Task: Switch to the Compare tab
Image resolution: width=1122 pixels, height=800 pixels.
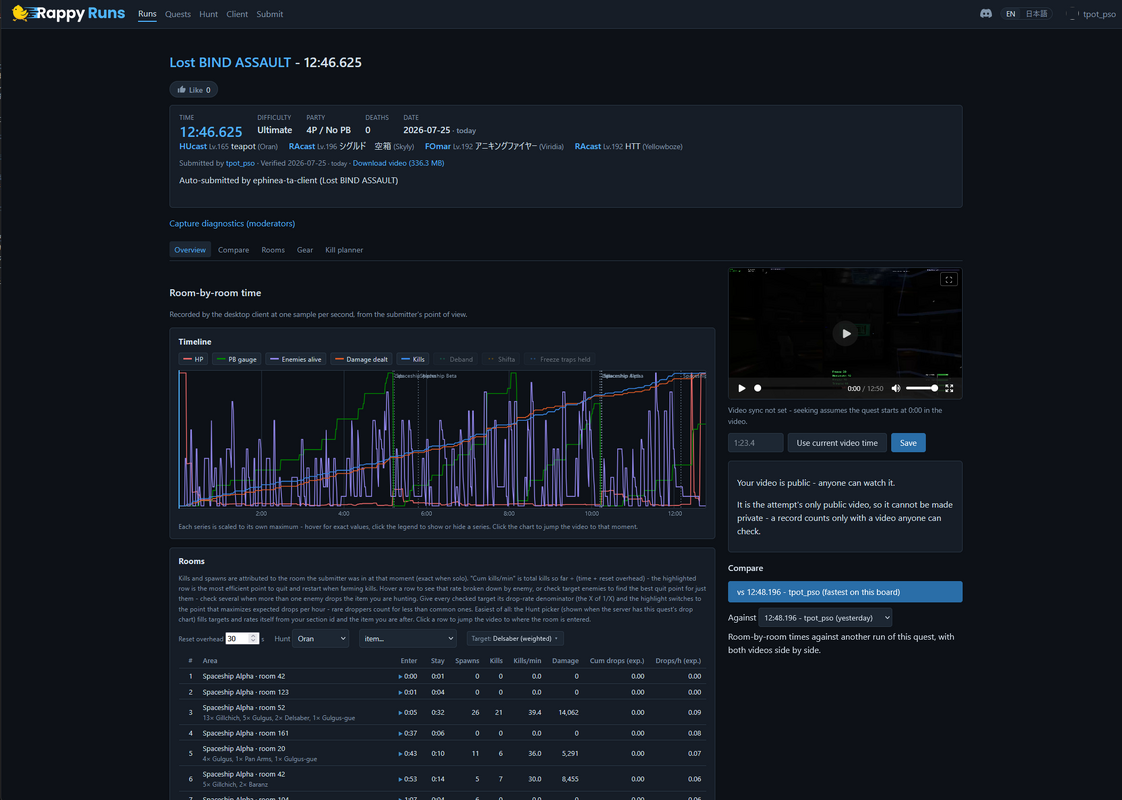Action: 233,250
